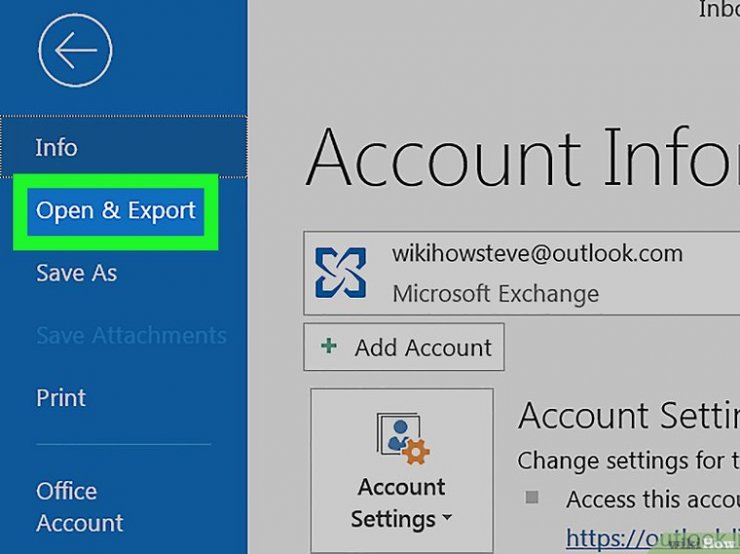
Task: Follow the https://outlook link
Action: (x=653, y=537)
